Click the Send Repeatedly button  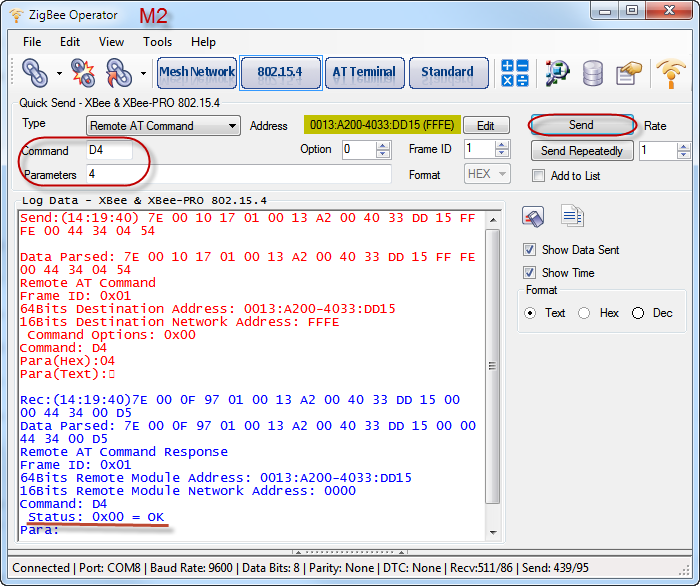coord(582,151)
